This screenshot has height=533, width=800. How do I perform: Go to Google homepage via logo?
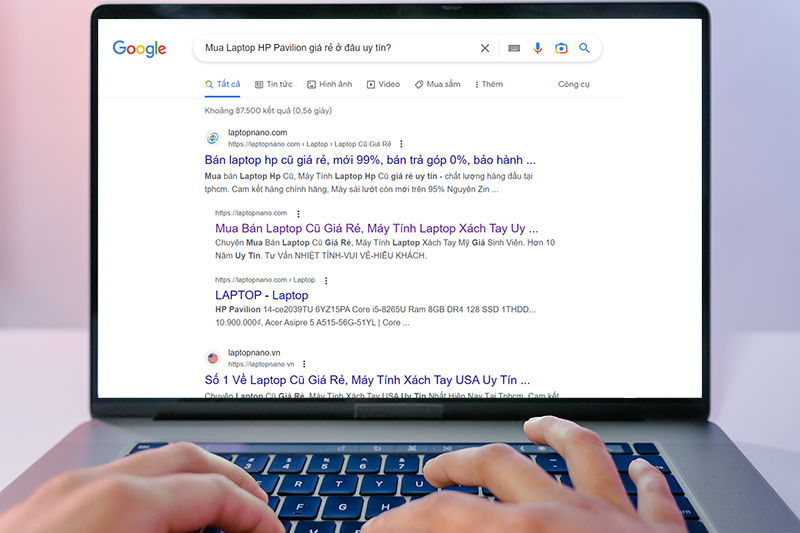pos(139,48)
